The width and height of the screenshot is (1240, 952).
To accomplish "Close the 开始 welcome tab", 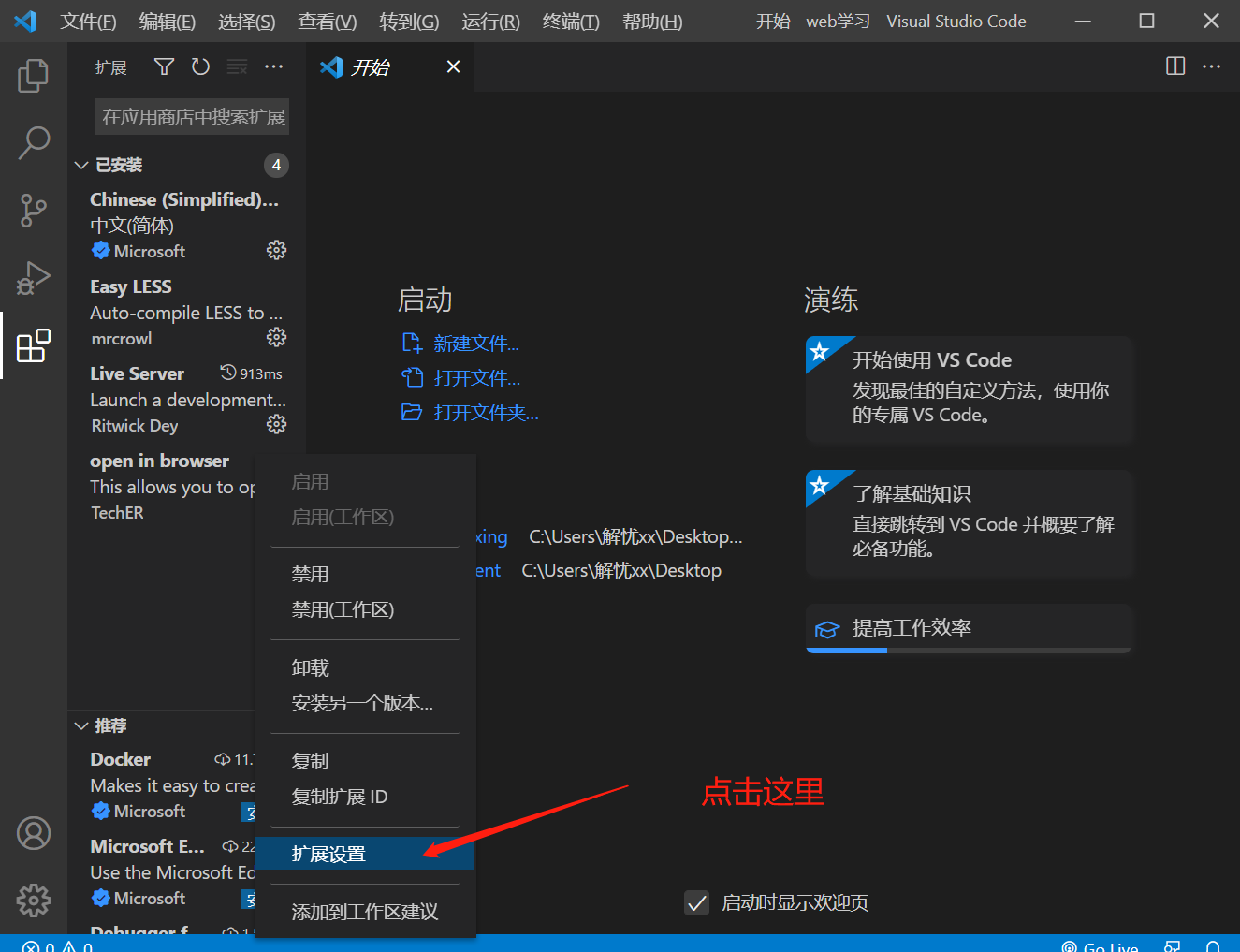I will point(453,66).
